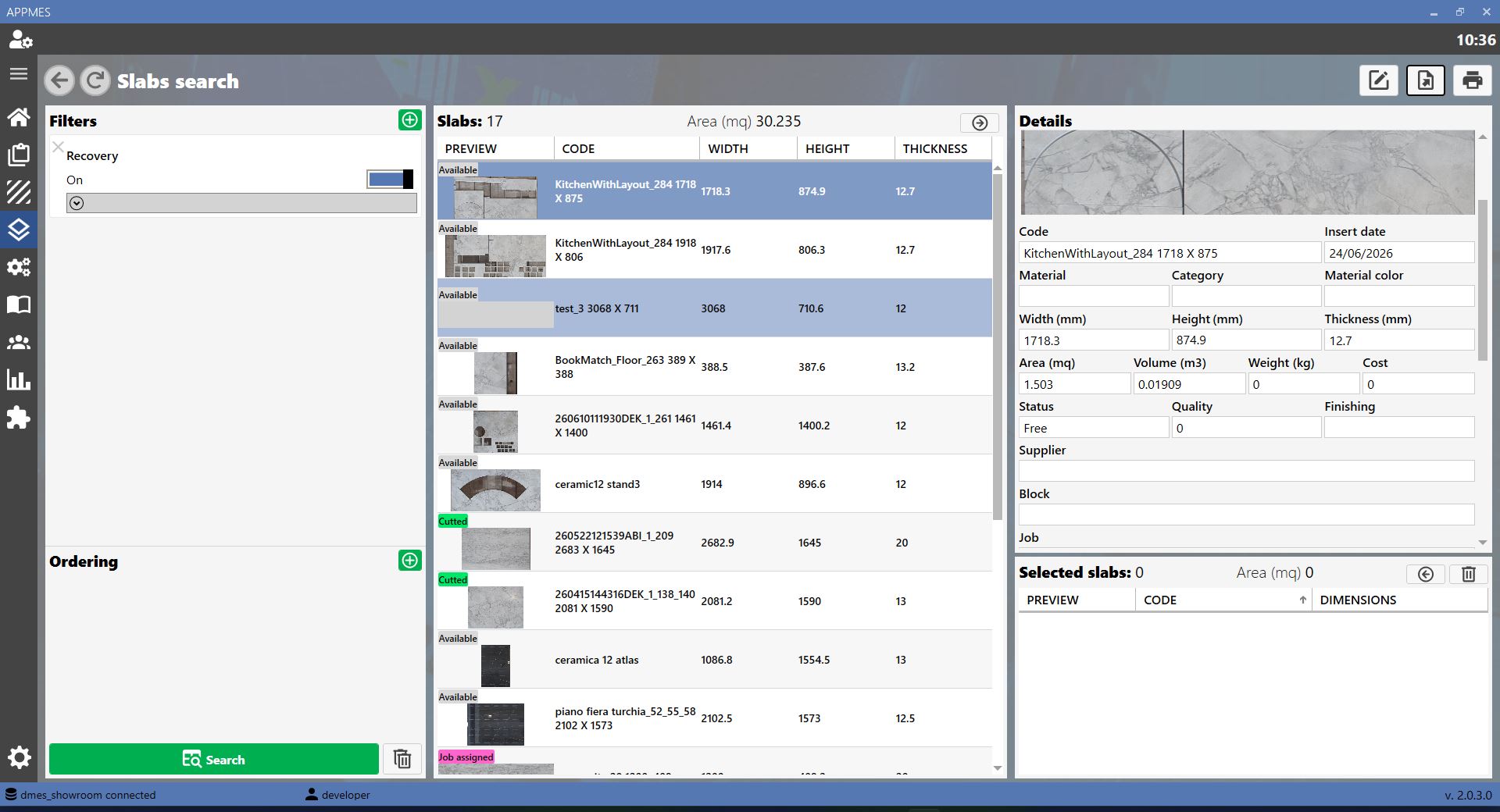Open the diagonal stripes sidebar icon

coord(19,192)
